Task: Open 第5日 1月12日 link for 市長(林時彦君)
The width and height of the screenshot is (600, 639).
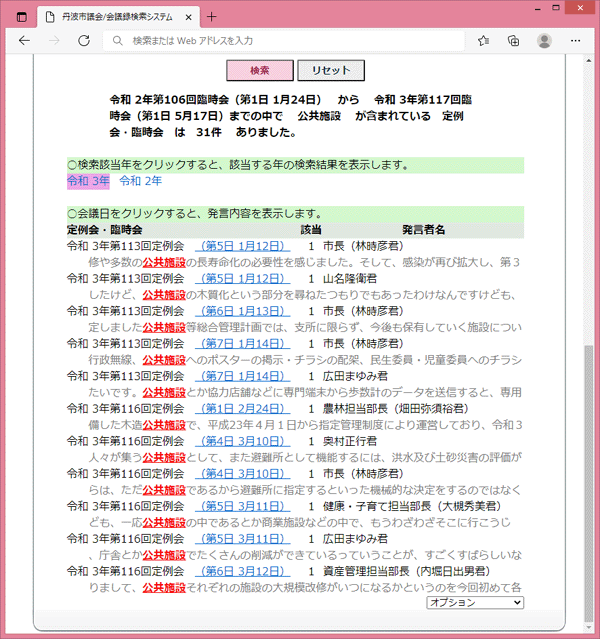Action: pos(243,246)
